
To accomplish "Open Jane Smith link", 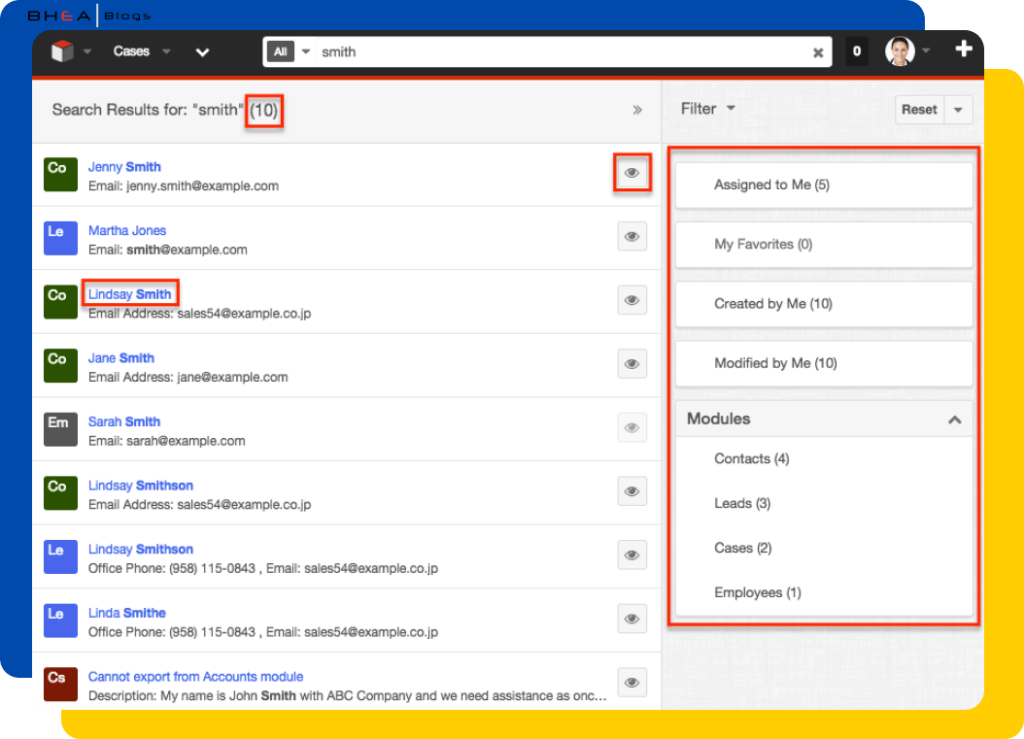I will (x=121, y=358).
